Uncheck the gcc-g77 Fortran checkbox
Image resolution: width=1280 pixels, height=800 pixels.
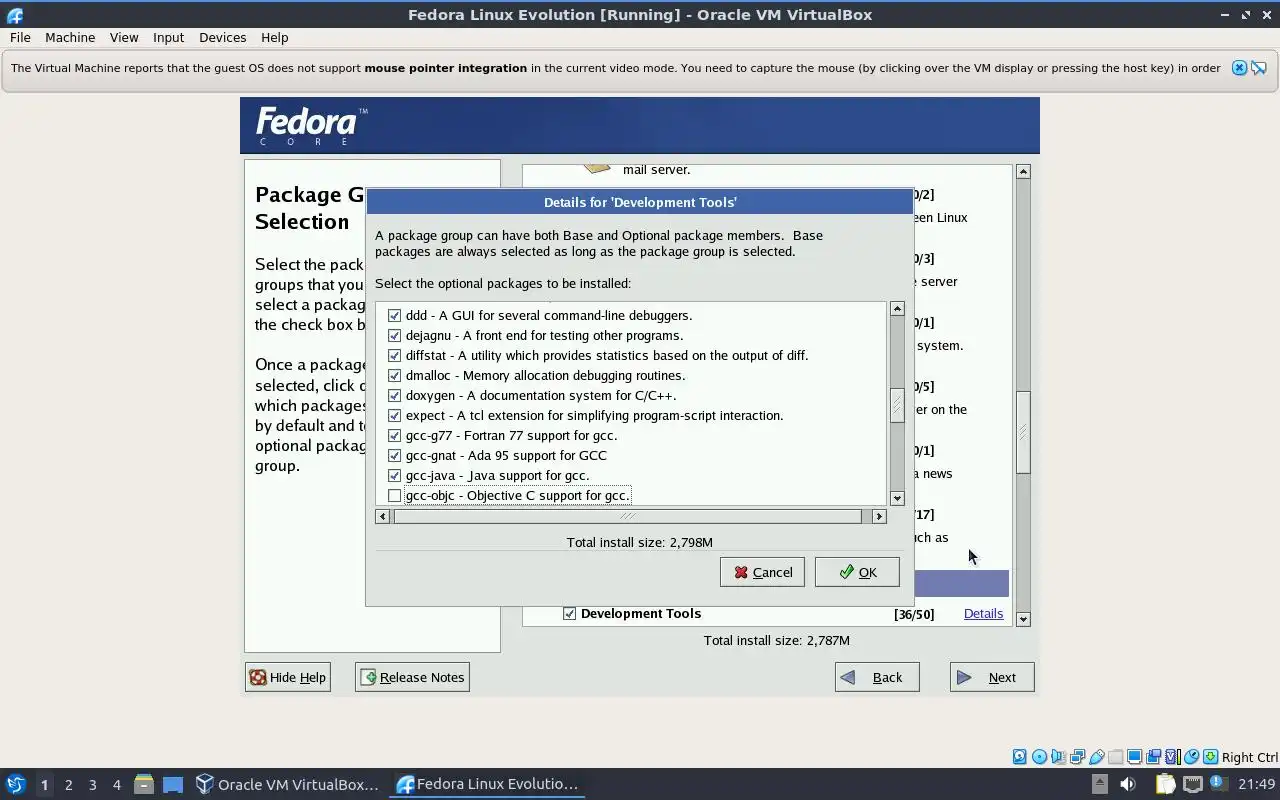click(x=394, y=435)
